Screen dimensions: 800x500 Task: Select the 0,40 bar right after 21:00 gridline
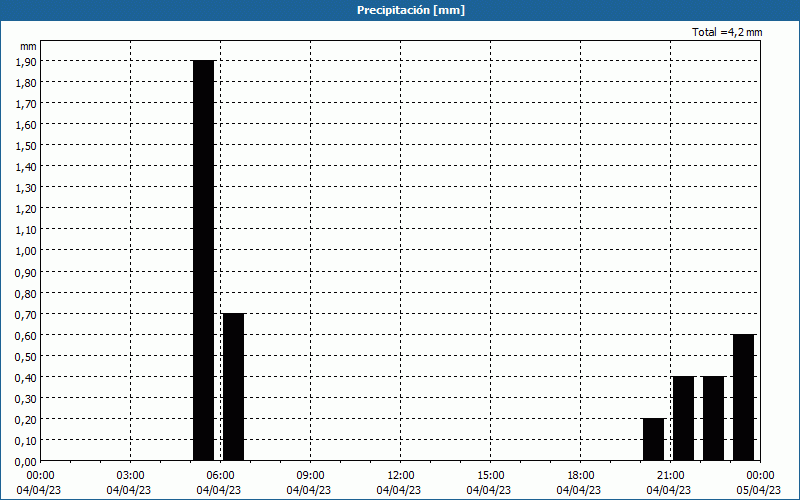(684, 418)
